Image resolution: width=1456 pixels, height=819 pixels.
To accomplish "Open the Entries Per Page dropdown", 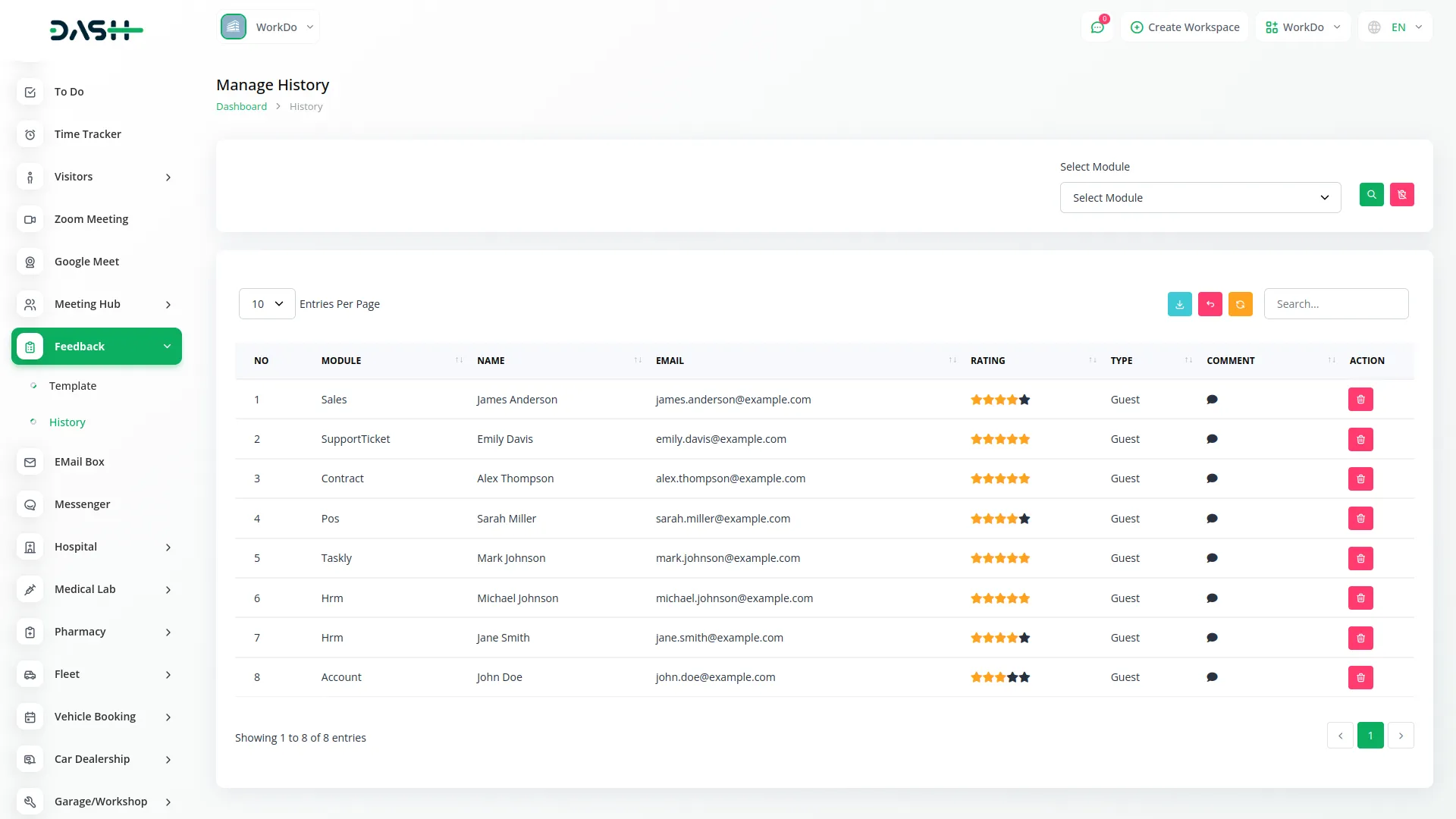I will point(266,303).
